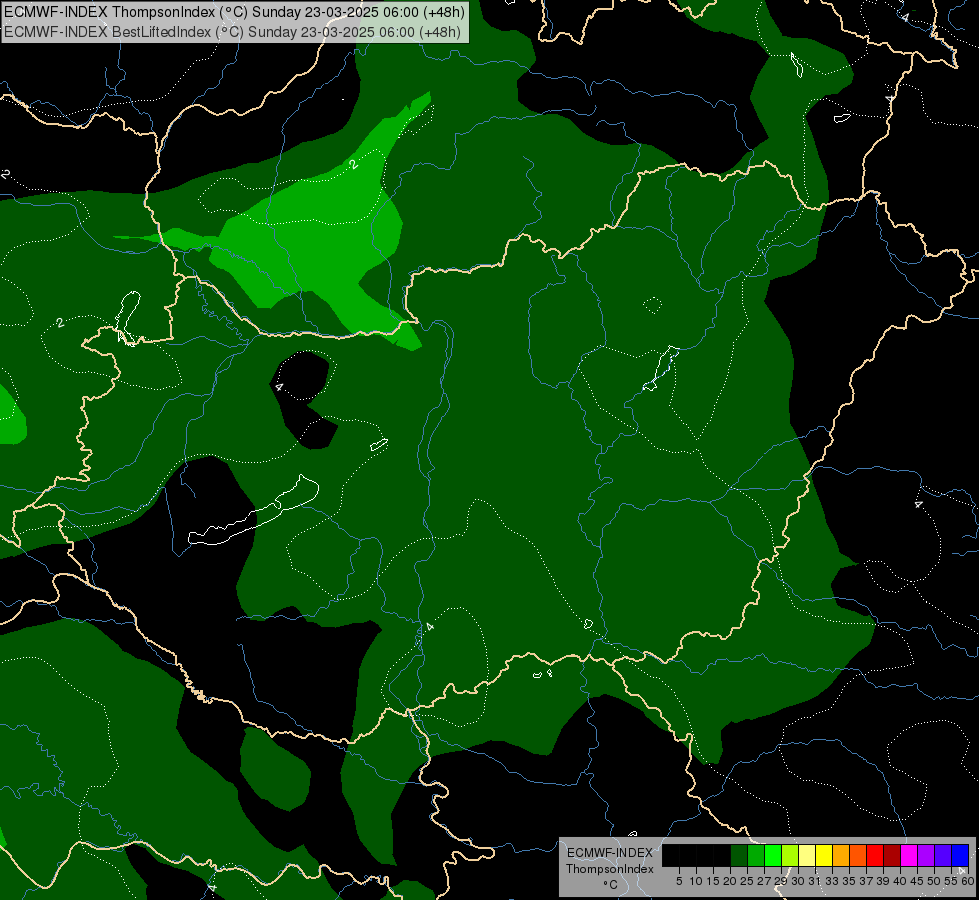Click the pale yellow 30–31 legend swatch

[807, 855]
